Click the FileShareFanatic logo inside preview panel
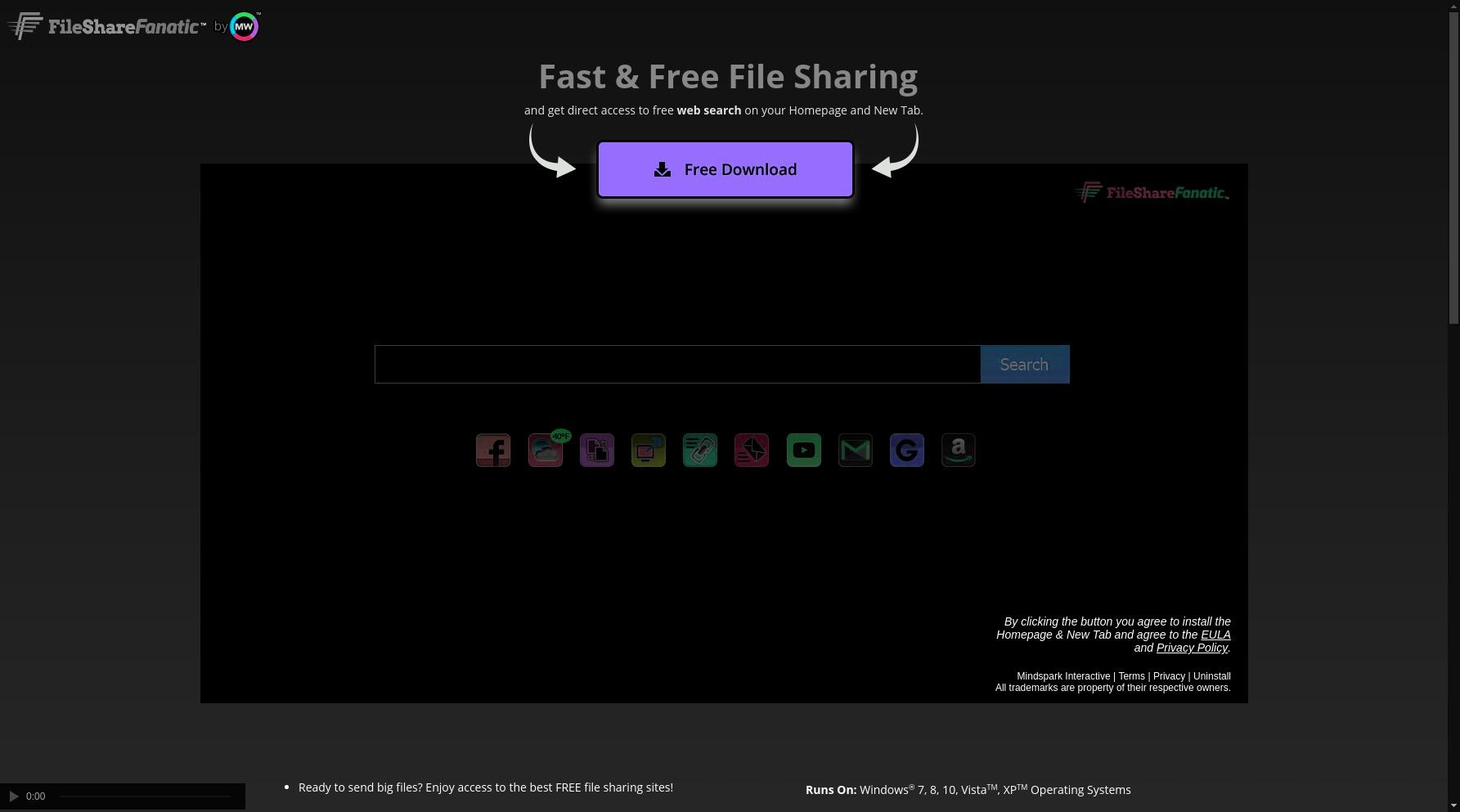 coord(1152,193)
